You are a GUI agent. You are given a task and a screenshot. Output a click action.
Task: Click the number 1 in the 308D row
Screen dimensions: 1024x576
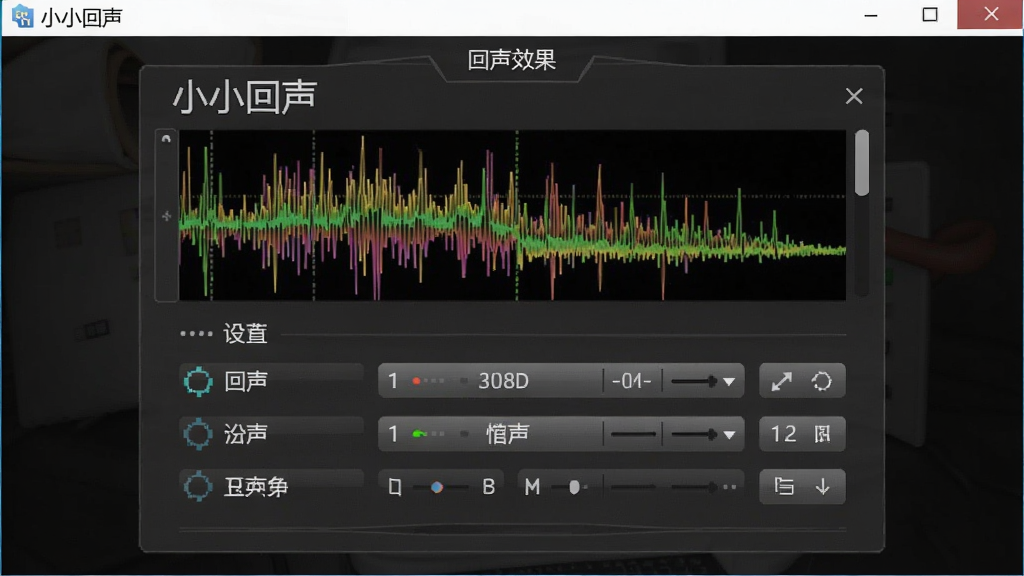pyautogui.click(x=393, y=381)
